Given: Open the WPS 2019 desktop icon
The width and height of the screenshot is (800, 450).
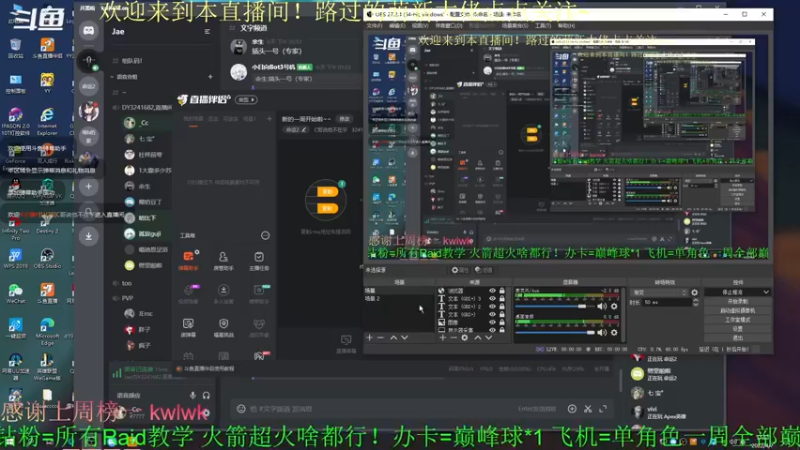Looking at the screenshot, I should click(15, 259).
